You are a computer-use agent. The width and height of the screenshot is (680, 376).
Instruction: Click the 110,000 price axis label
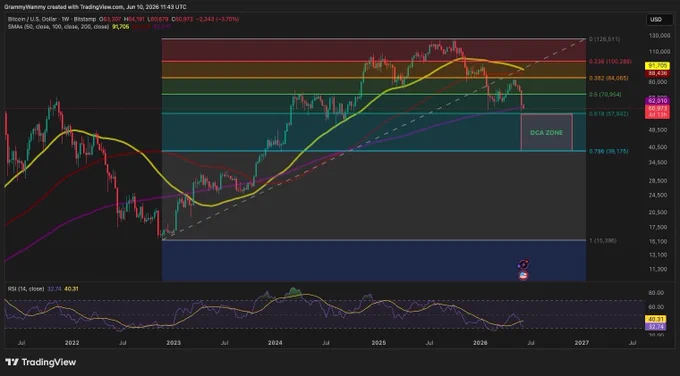click(x=659, y=52)
